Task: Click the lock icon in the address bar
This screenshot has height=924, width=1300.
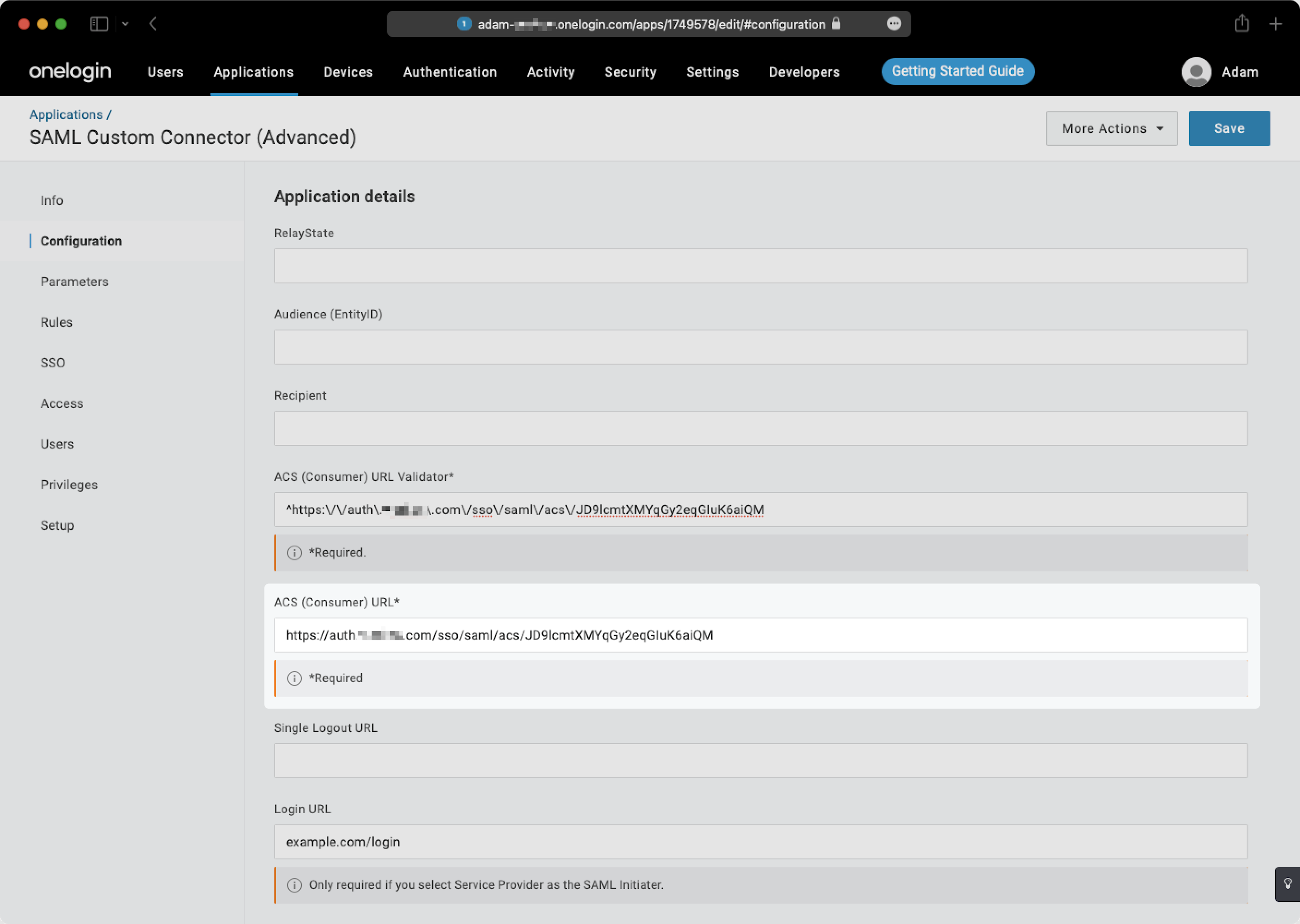Action: [x=836, y=24]
